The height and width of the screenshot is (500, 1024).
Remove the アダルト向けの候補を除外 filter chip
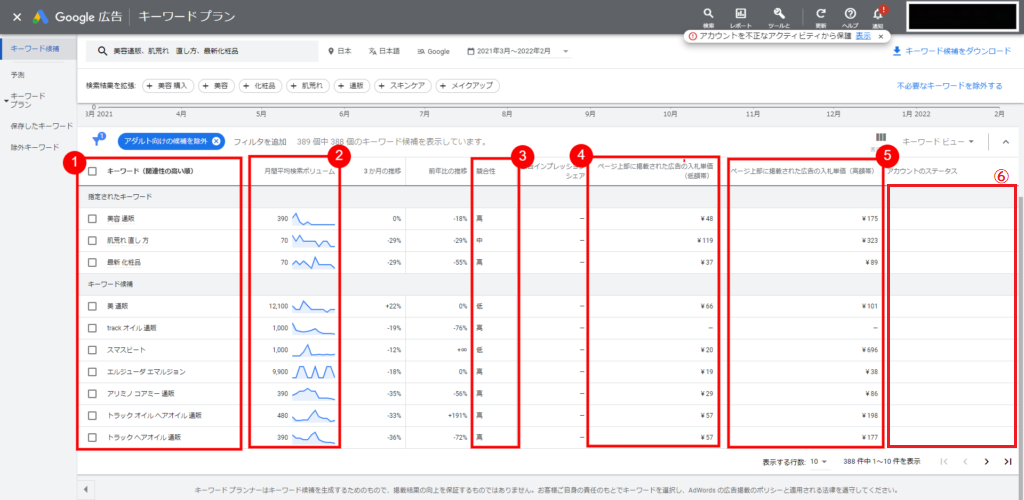click(216, 141)
